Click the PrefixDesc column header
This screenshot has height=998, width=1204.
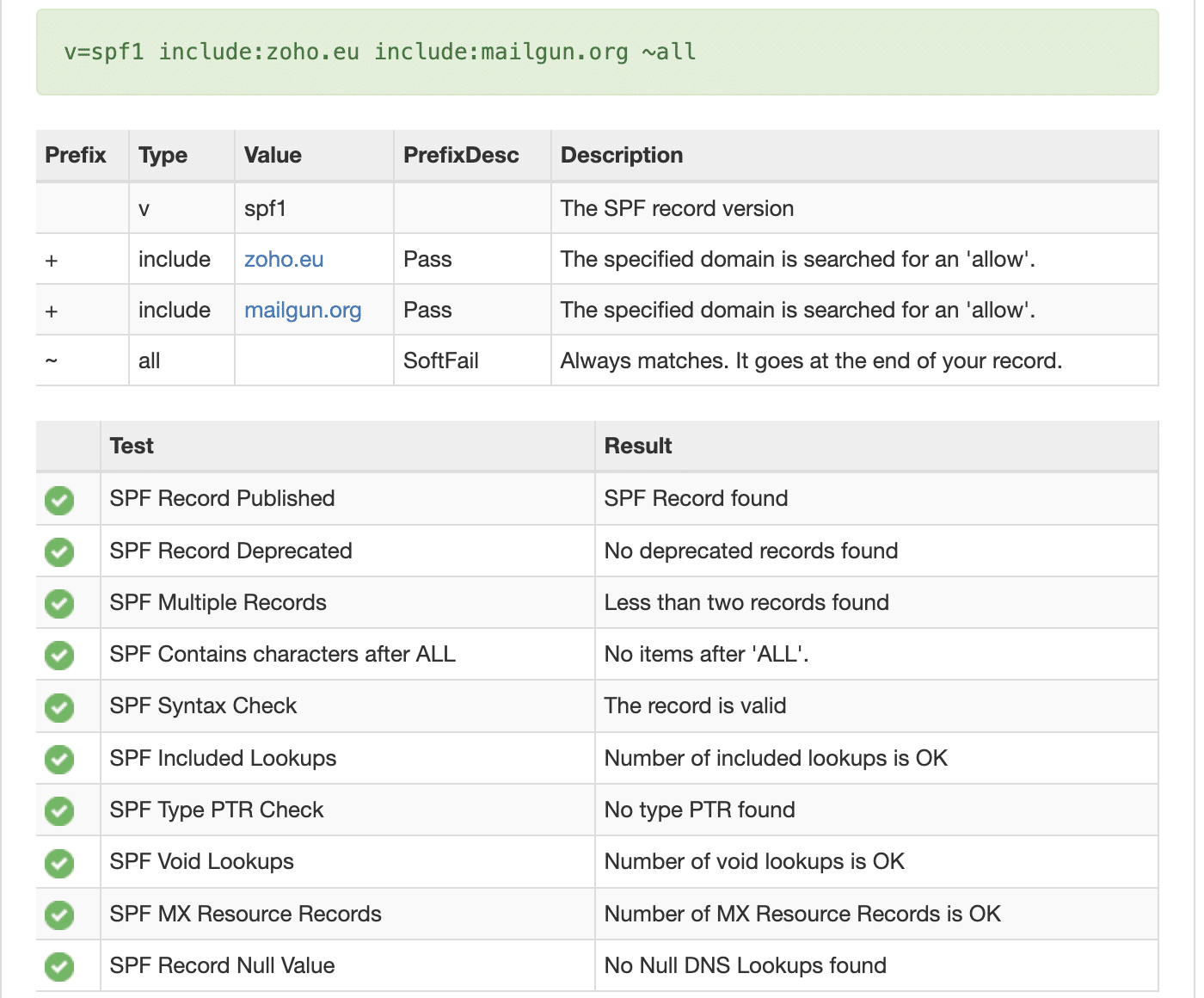461,155
